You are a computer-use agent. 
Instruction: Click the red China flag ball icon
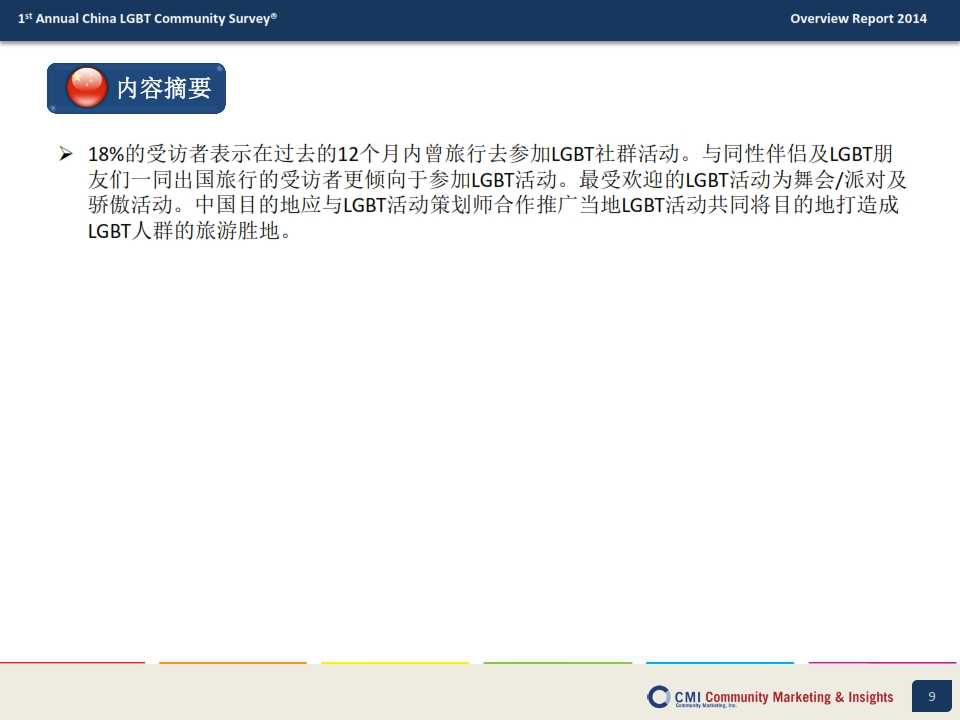coord(86,88)
